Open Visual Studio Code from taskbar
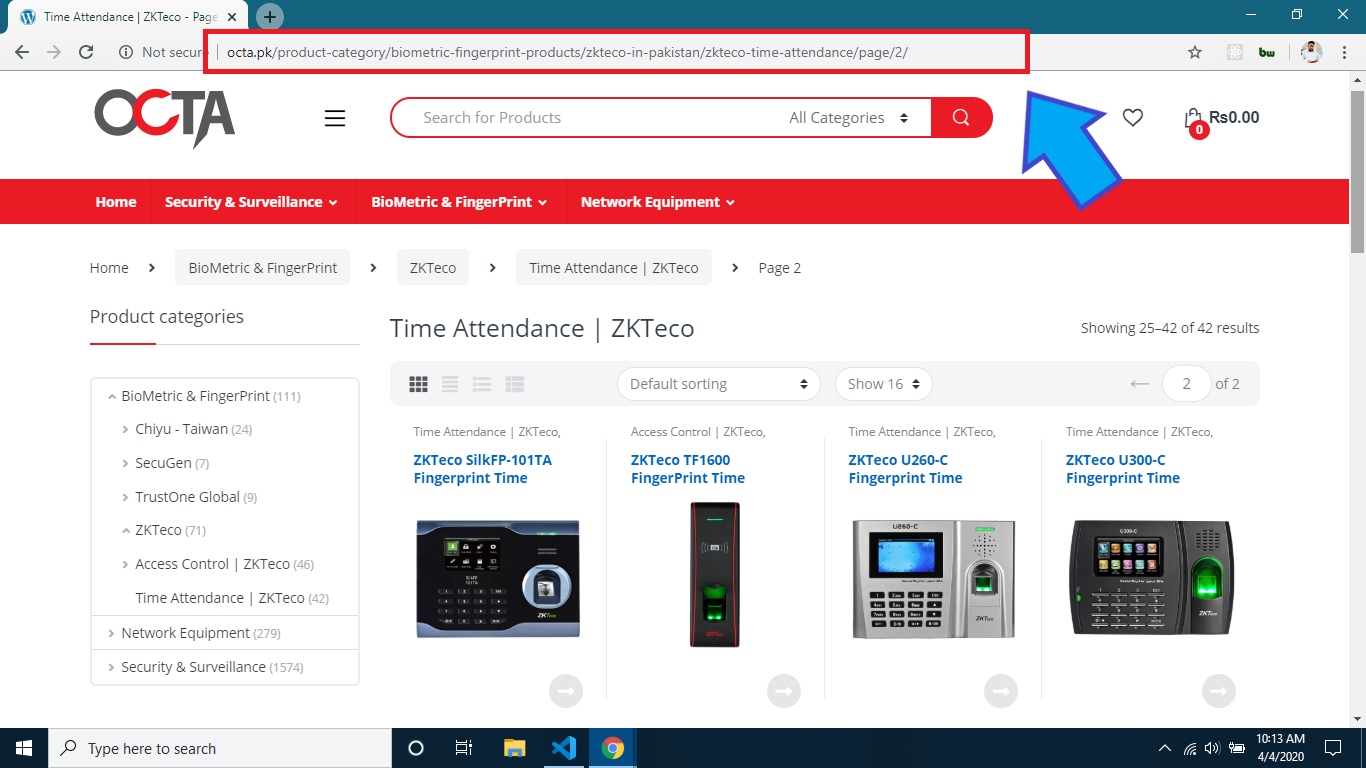This screenshot has height=768, width=1366. (x=563, y=748)
